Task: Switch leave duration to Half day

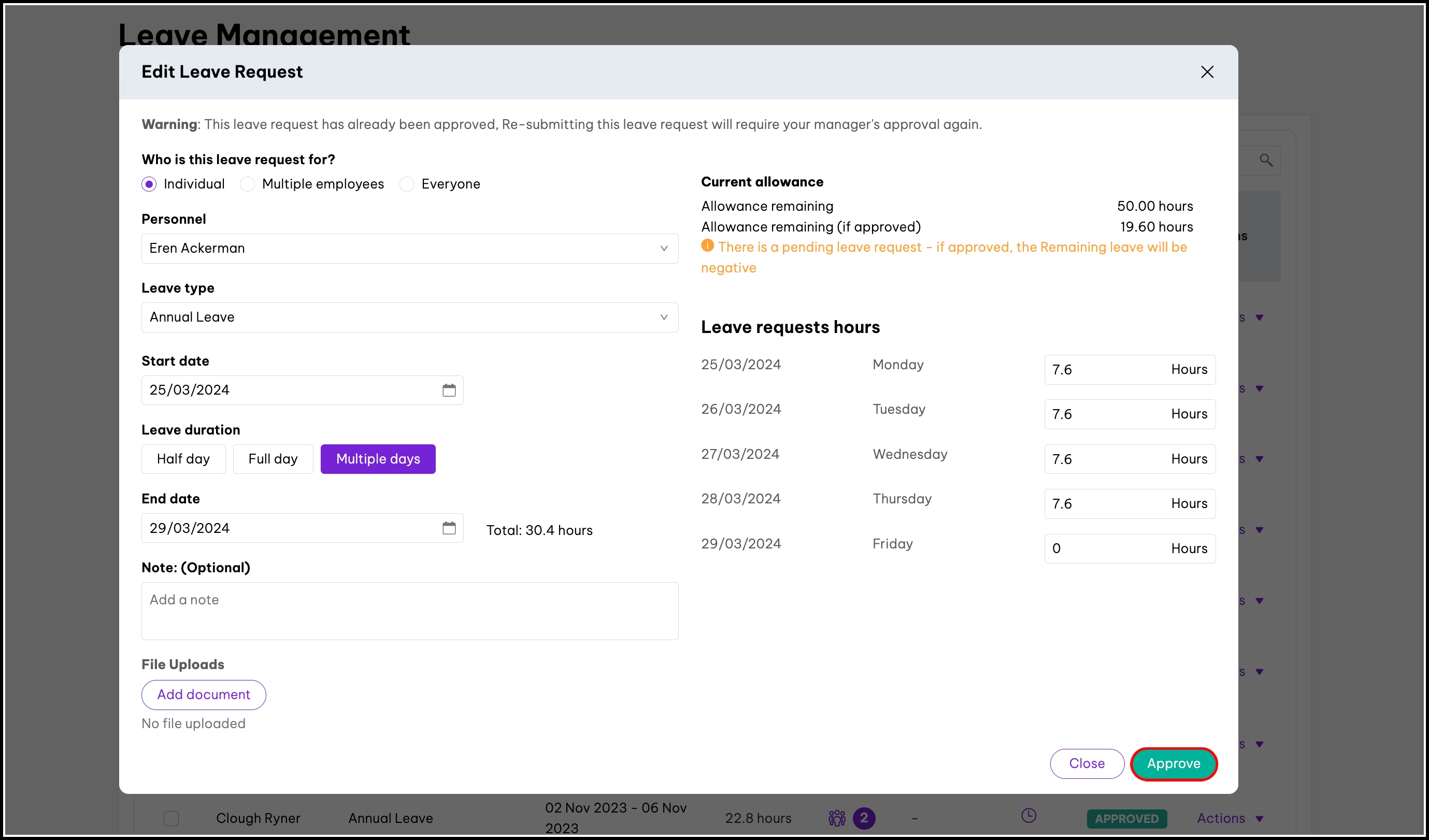Action: click(183, 458)
